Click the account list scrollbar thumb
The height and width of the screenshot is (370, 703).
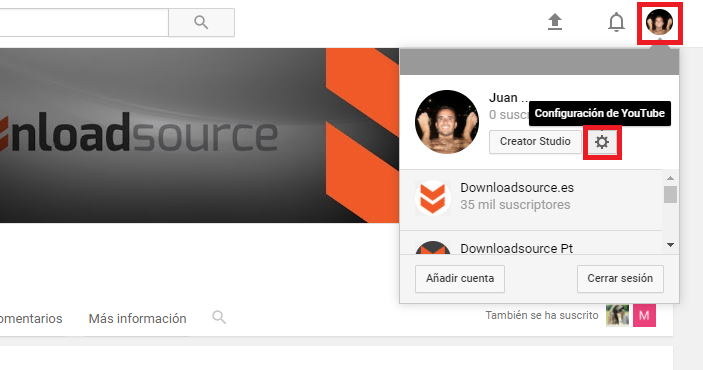670,195
